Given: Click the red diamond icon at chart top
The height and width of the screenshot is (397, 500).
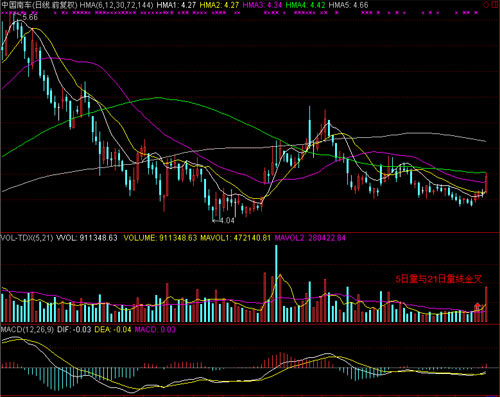Looking at the screenshot, I should 486,5.
